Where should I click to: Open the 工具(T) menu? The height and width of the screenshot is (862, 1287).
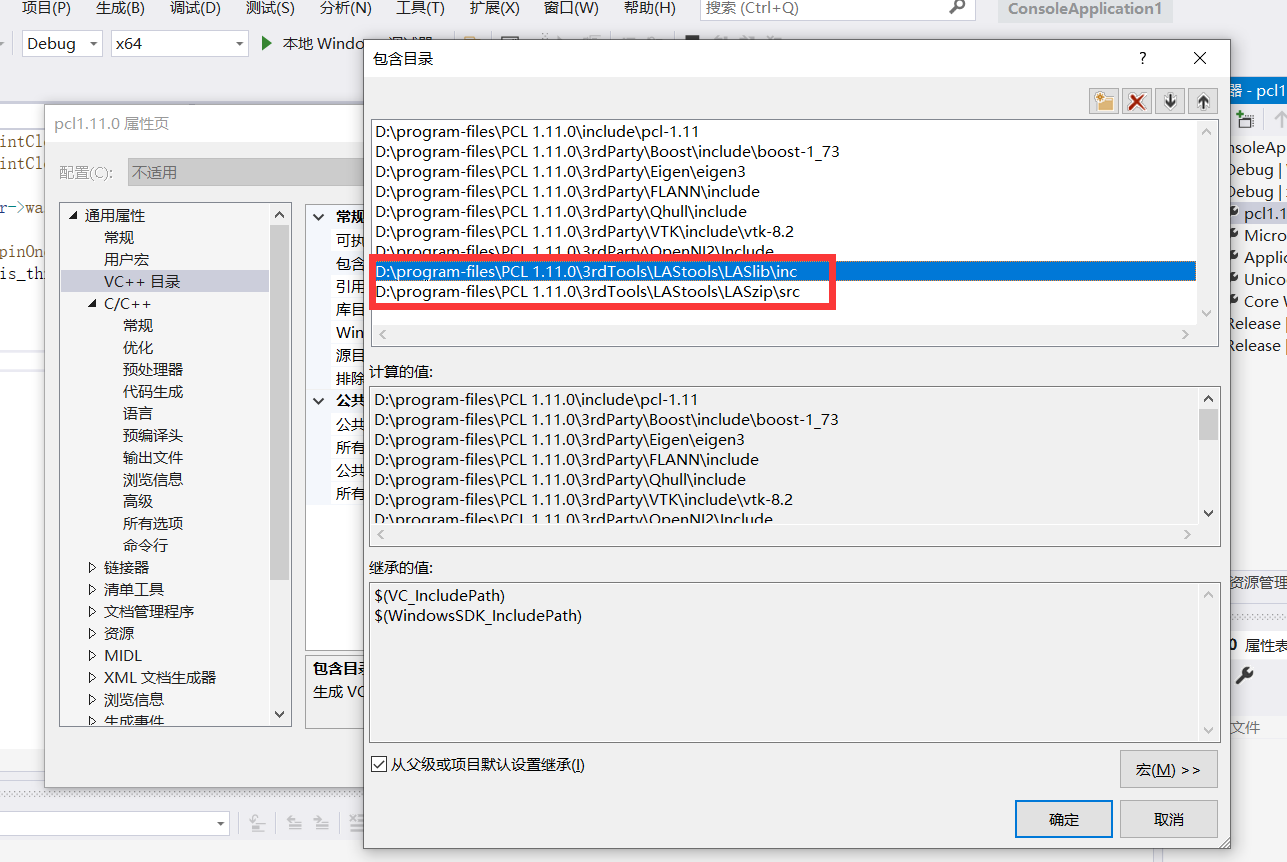click(420, 10)
